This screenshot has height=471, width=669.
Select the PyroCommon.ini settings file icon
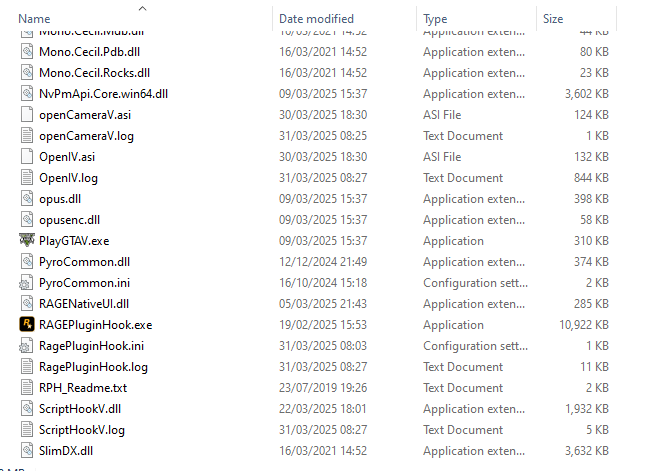[x=27, y=282]
